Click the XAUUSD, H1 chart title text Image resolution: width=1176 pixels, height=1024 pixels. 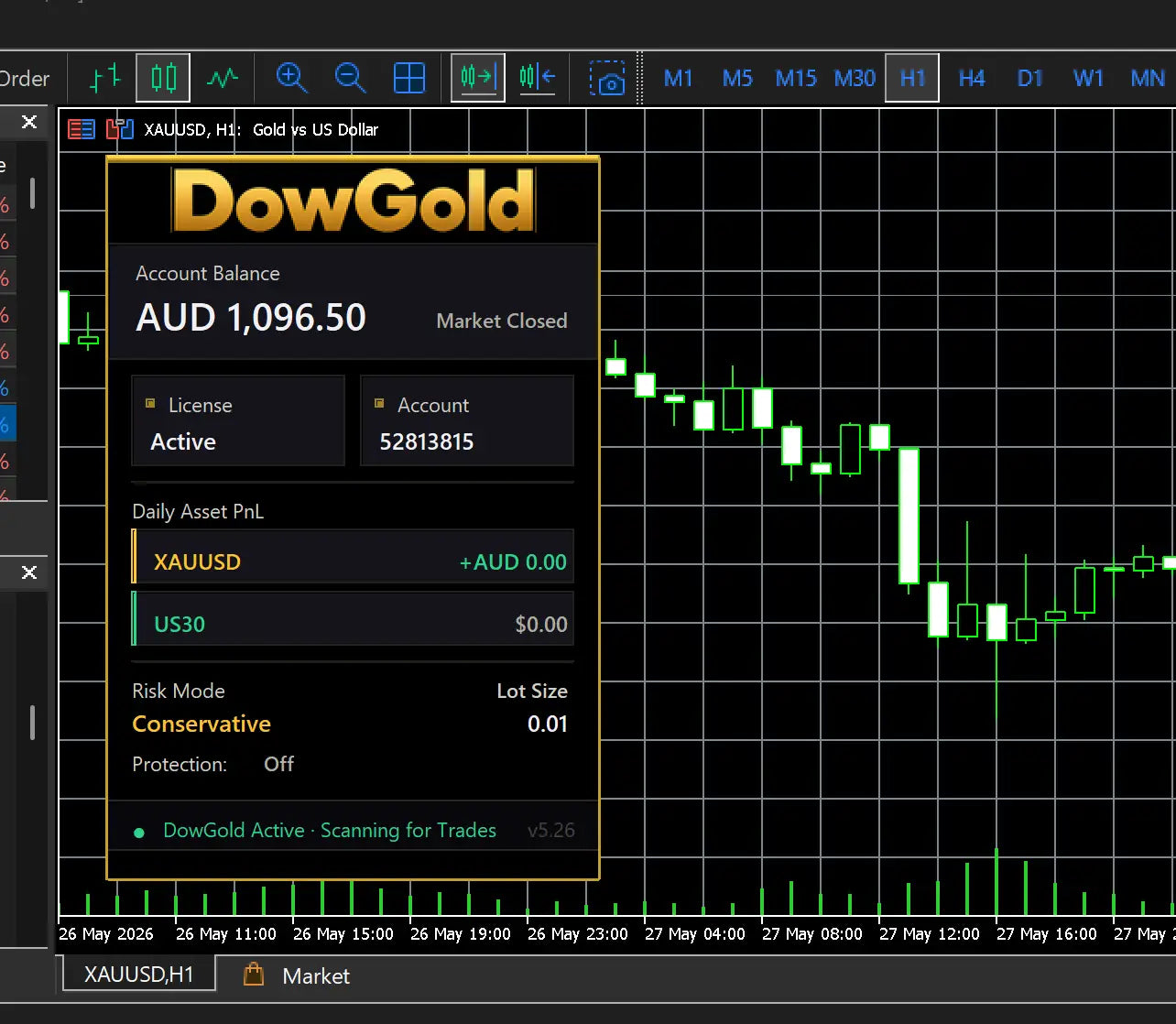[261, 130]
